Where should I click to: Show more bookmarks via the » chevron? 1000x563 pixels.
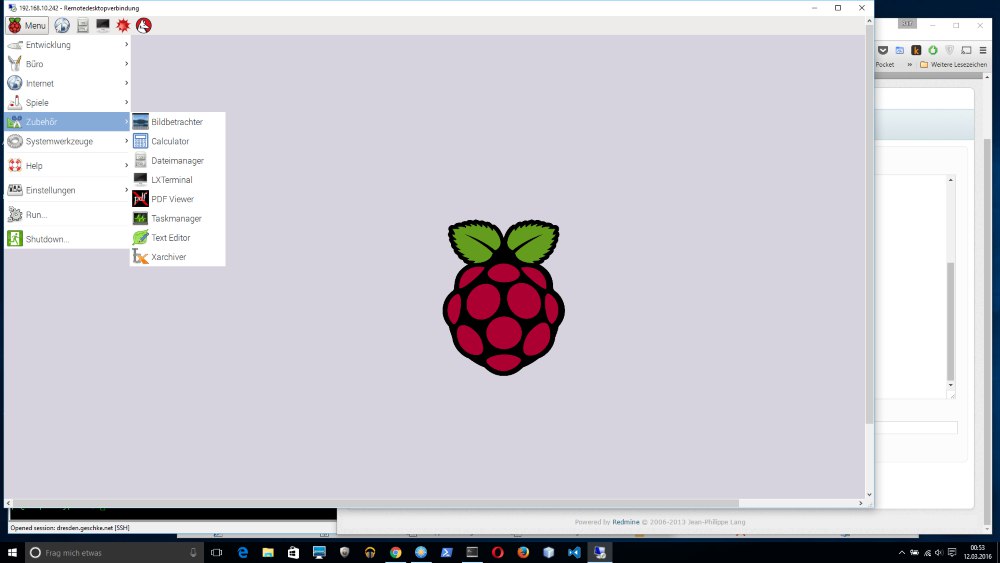tap(909, 64)
